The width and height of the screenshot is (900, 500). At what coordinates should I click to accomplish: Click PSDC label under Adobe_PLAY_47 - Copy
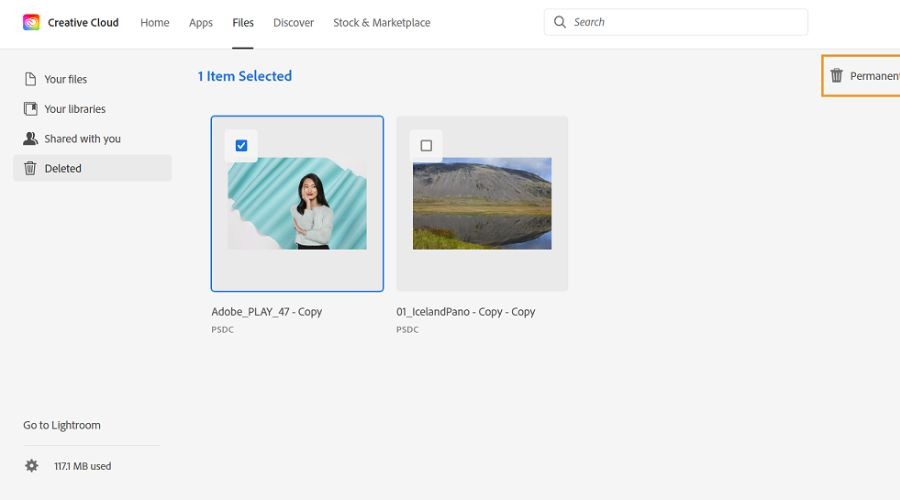tap(223, 330)
